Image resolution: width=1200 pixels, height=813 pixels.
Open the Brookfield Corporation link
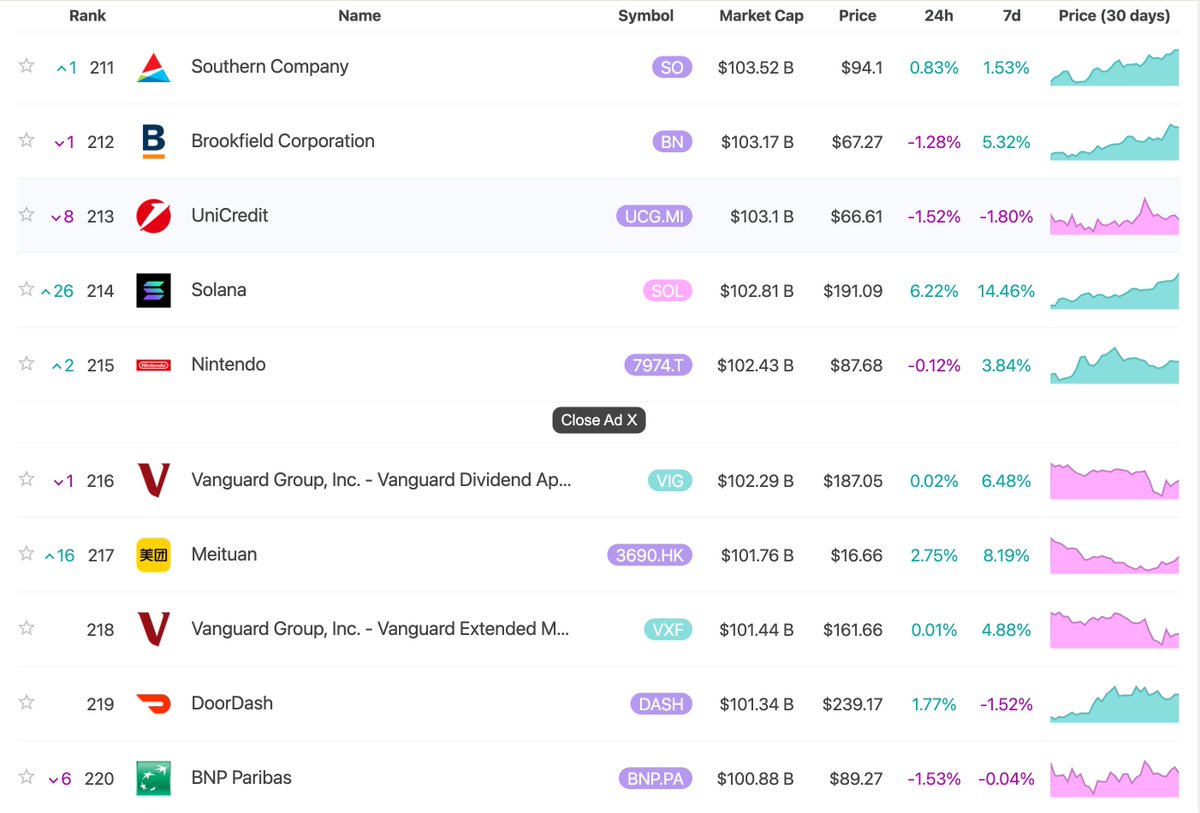click(x=283, y=142)
